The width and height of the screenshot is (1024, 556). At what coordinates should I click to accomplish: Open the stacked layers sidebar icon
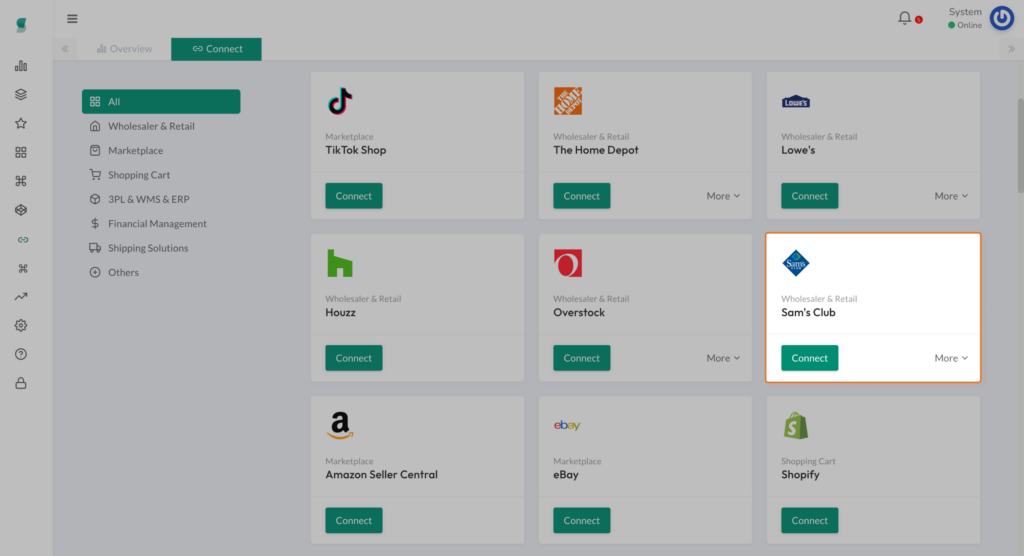tap(21, 95)
